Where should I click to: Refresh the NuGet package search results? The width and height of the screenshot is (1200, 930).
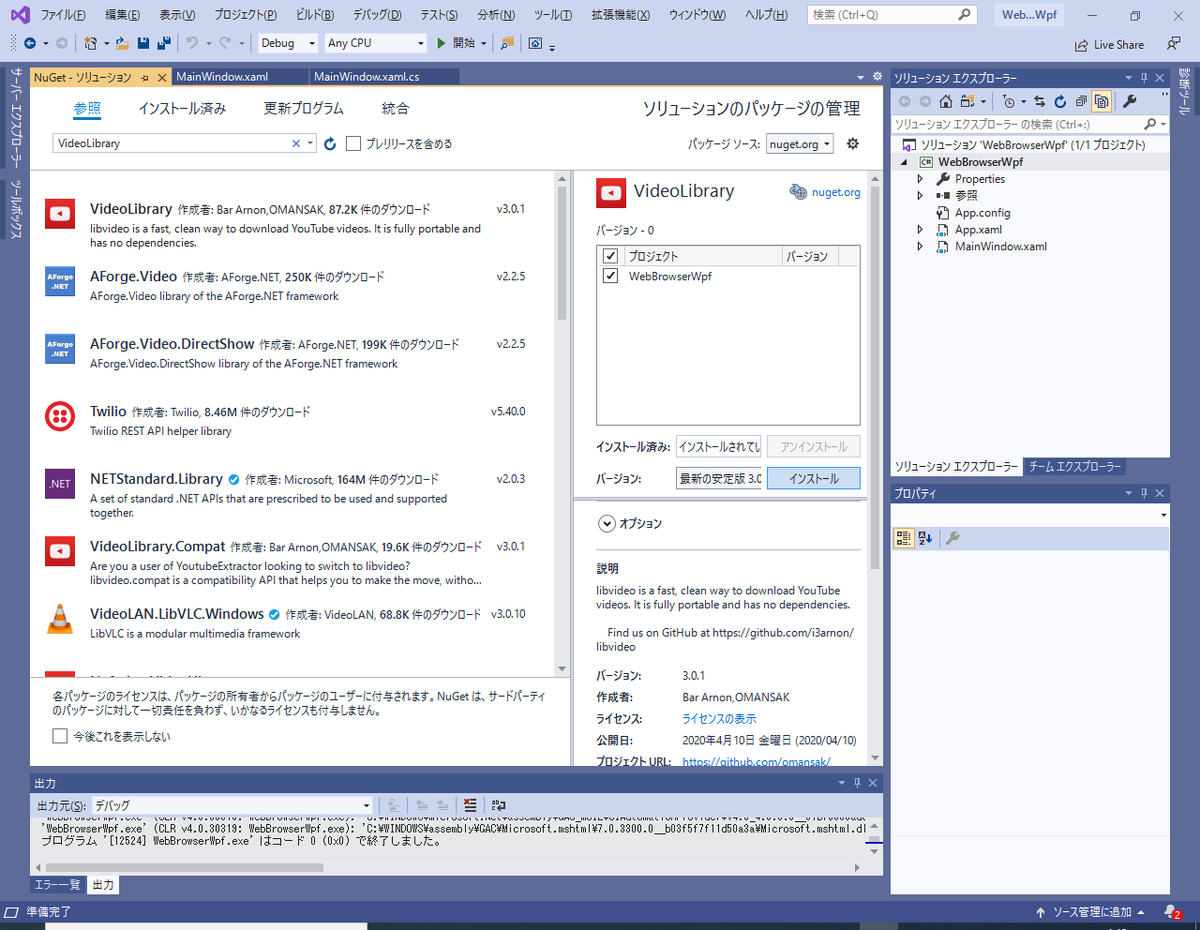[330, 144]
